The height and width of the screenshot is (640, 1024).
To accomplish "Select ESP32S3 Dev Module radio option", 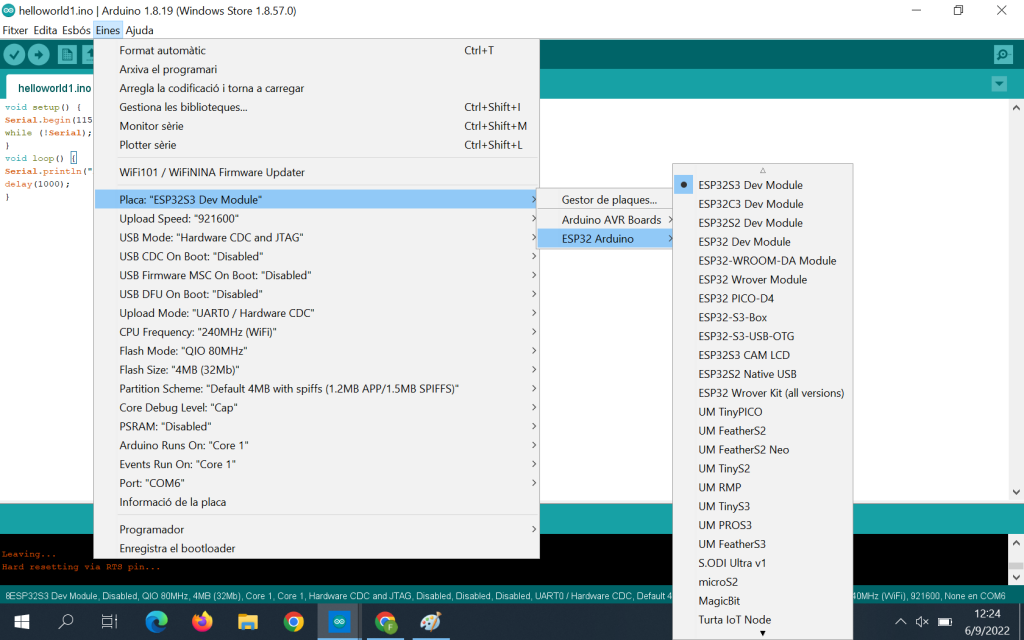I will [750, 185].
